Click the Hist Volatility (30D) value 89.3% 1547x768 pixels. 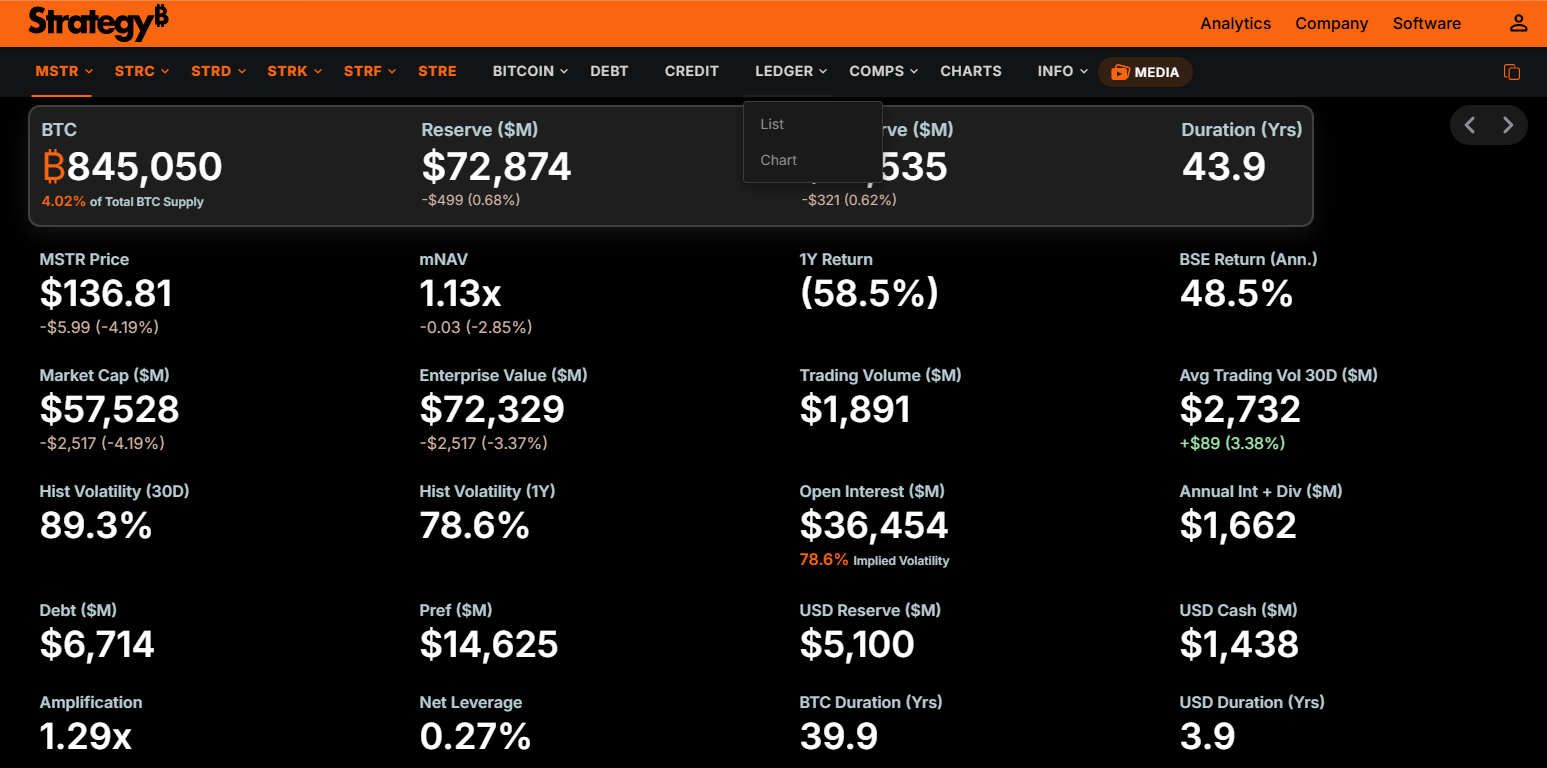point(96,525)
